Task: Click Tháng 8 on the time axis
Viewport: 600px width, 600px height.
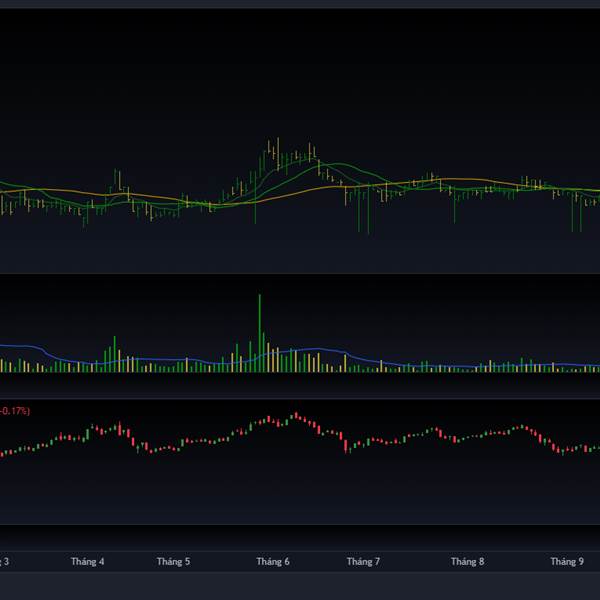Action: point(467,562)
